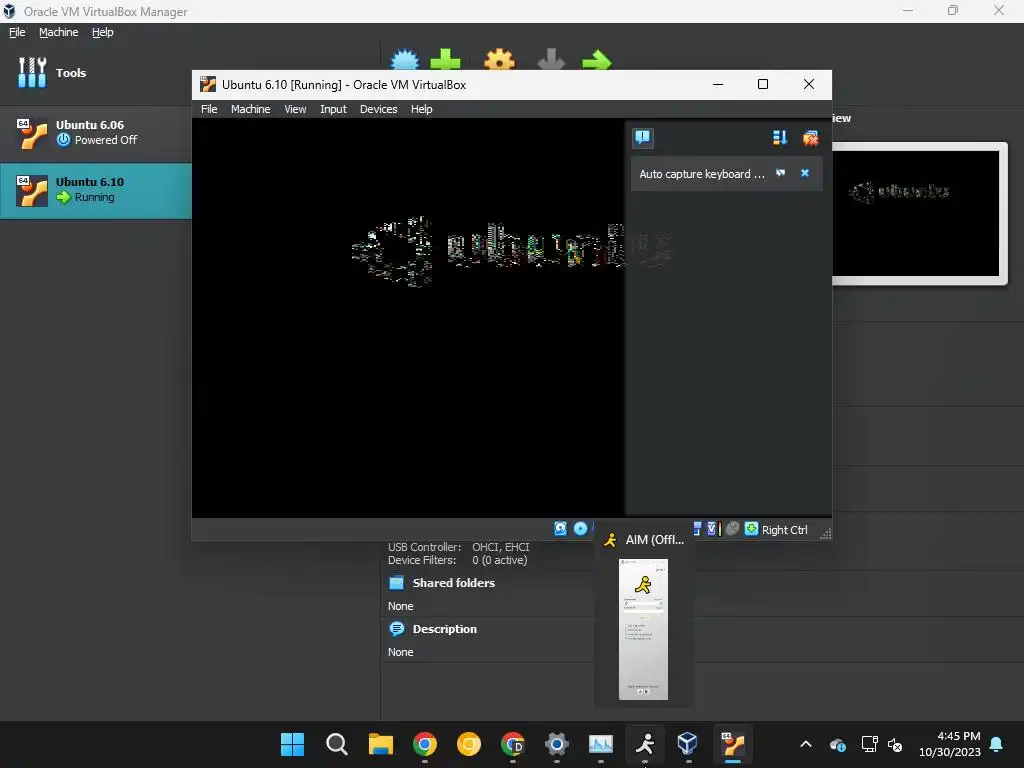This screenshot has height=768, width=1024.
Task: Open Machine menu in VirtualBox Manager
Action: (x=58, y=32)
